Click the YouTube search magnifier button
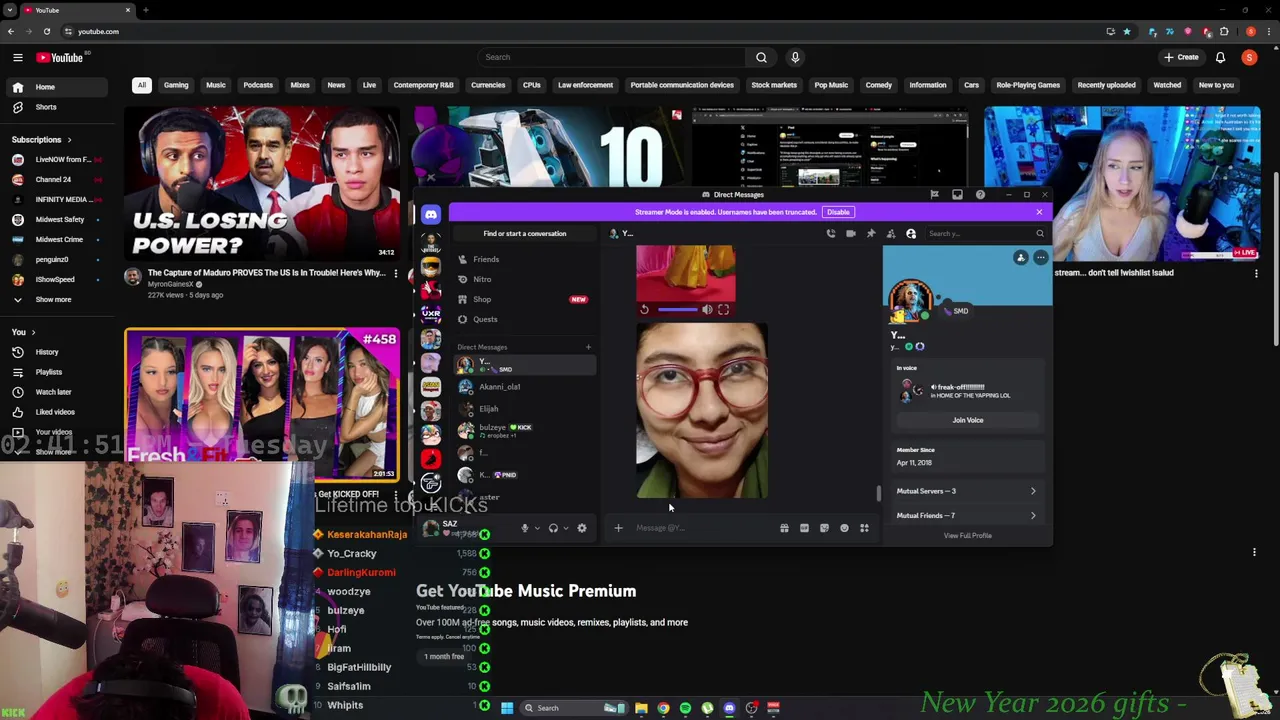Screen dimensions: 1280x720 click(x=761, y=57)
